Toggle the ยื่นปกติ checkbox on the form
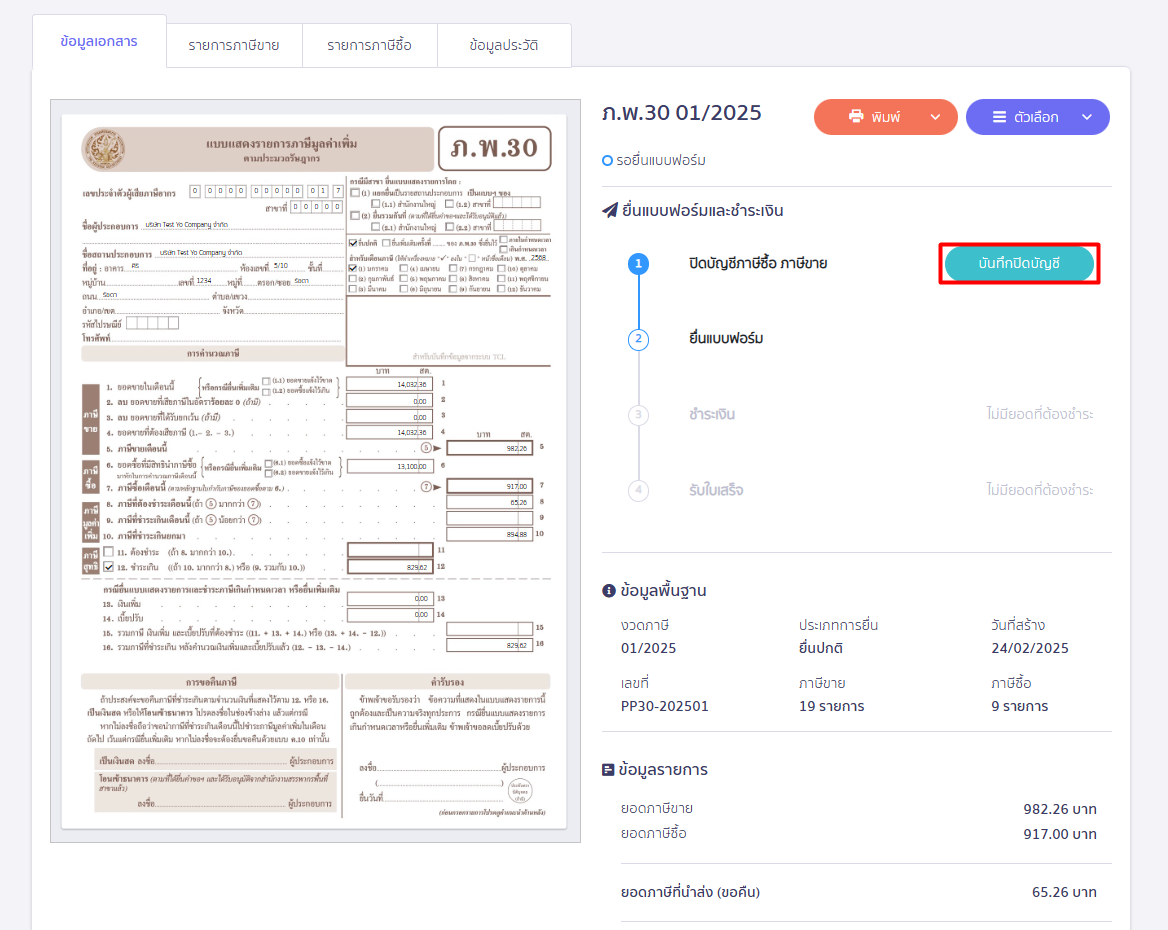 [x=352, y=243]
